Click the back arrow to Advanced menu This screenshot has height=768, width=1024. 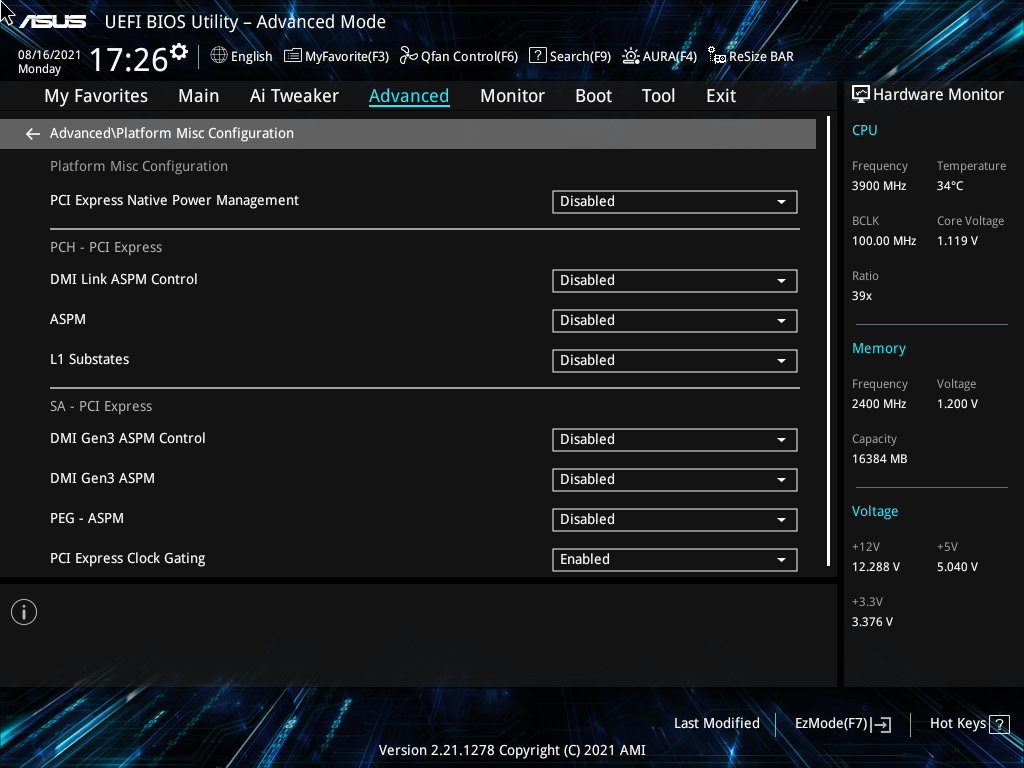[x=33, y=134]
